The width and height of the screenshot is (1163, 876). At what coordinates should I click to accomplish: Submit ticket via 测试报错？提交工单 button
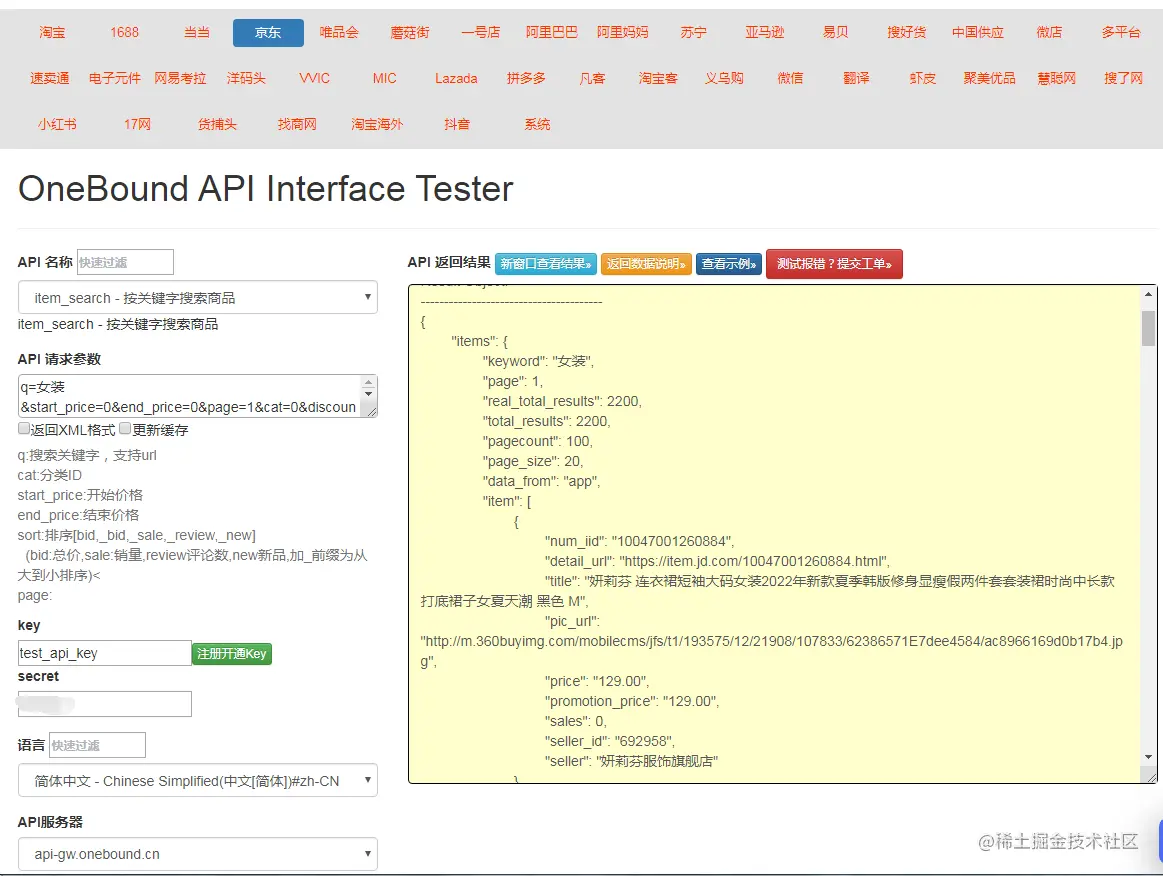tap(834, 264)
